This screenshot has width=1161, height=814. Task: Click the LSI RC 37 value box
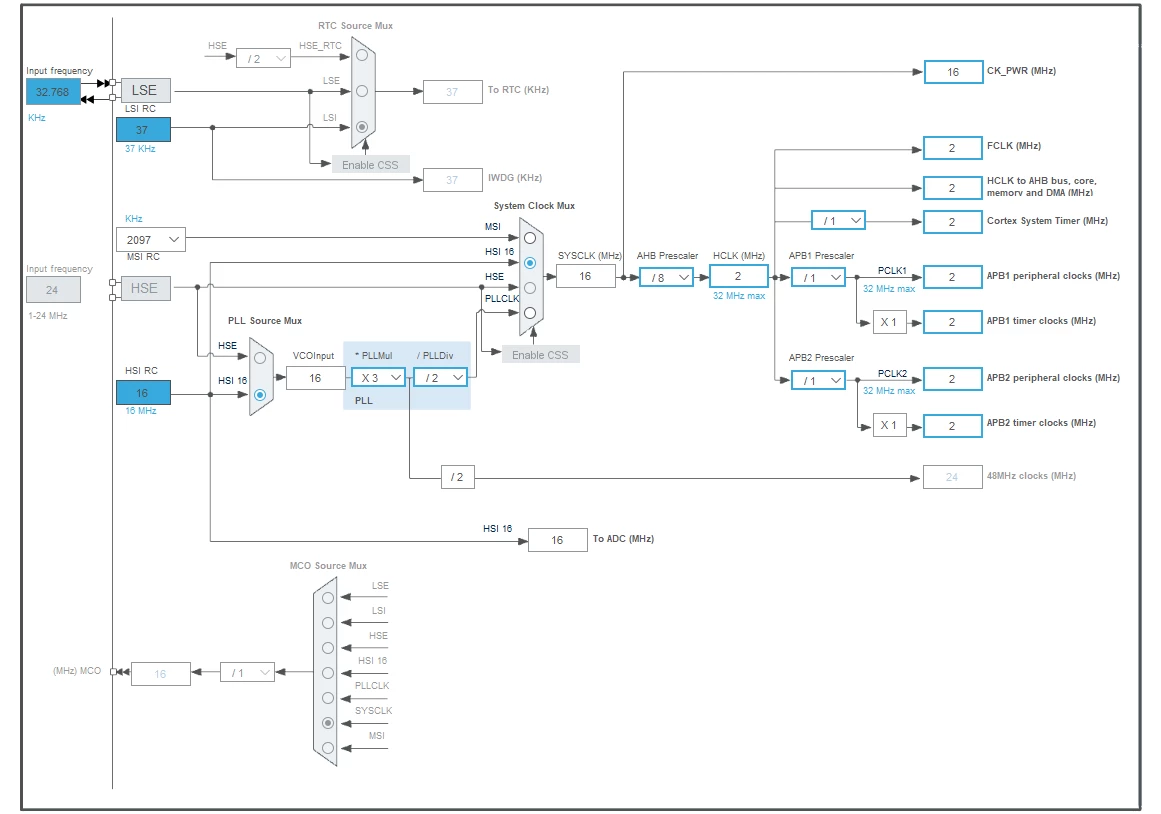pos(144,130)
